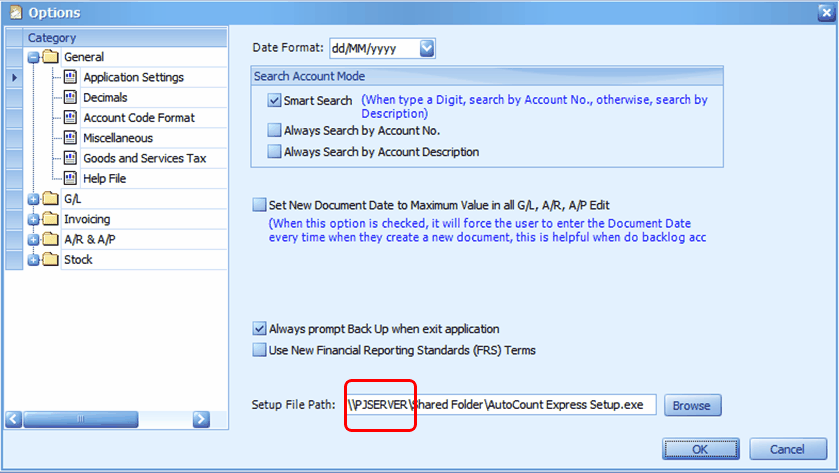Screen dimensions: 839x473
Task: Click the Account Code Format icon
Action: tap(70, 117)
